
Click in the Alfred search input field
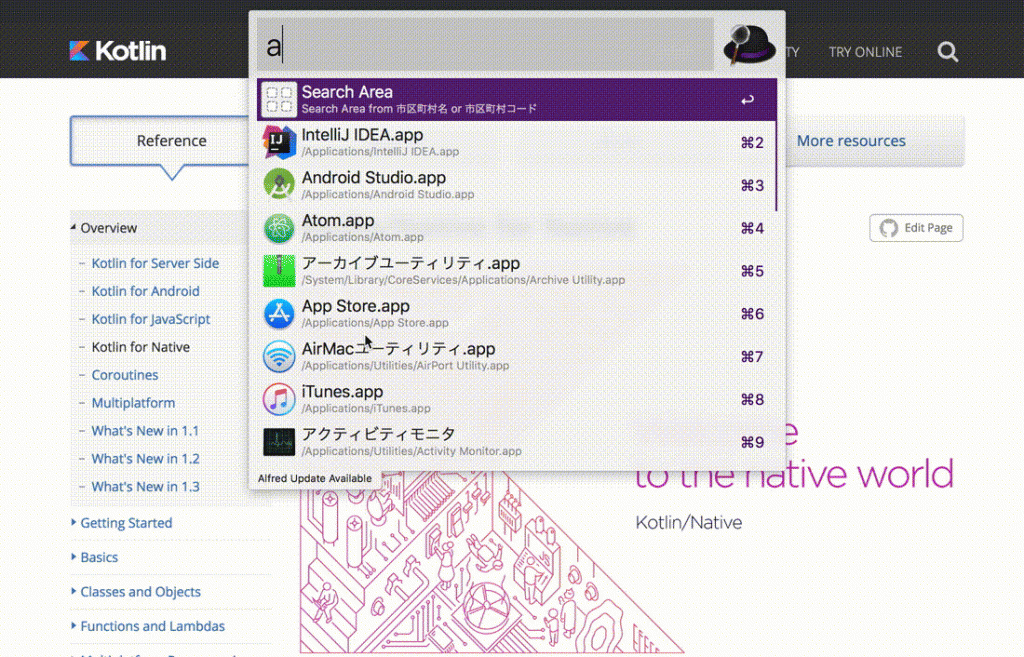[x=485, y=45]
